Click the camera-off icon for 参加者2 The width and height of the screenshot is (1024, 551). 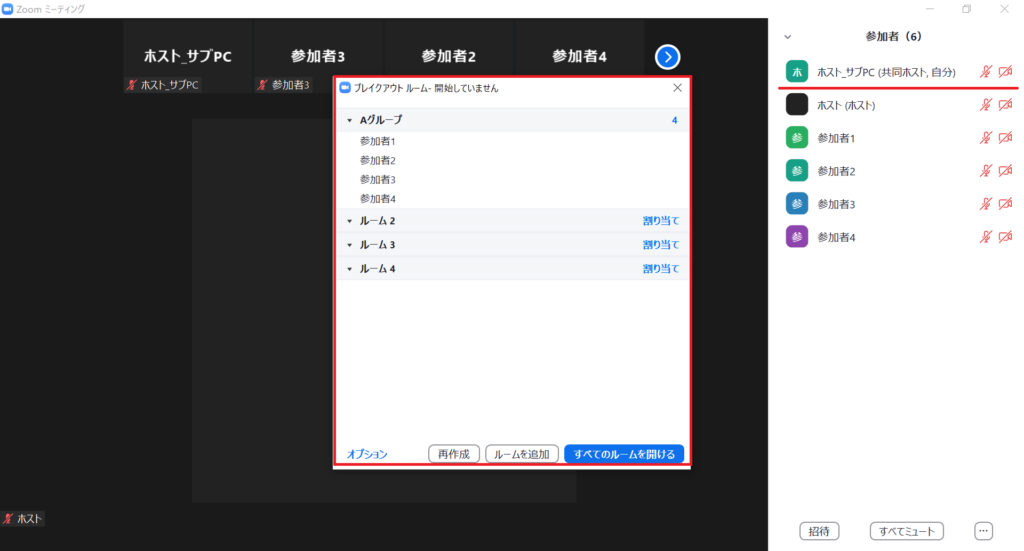point(1006,171)
